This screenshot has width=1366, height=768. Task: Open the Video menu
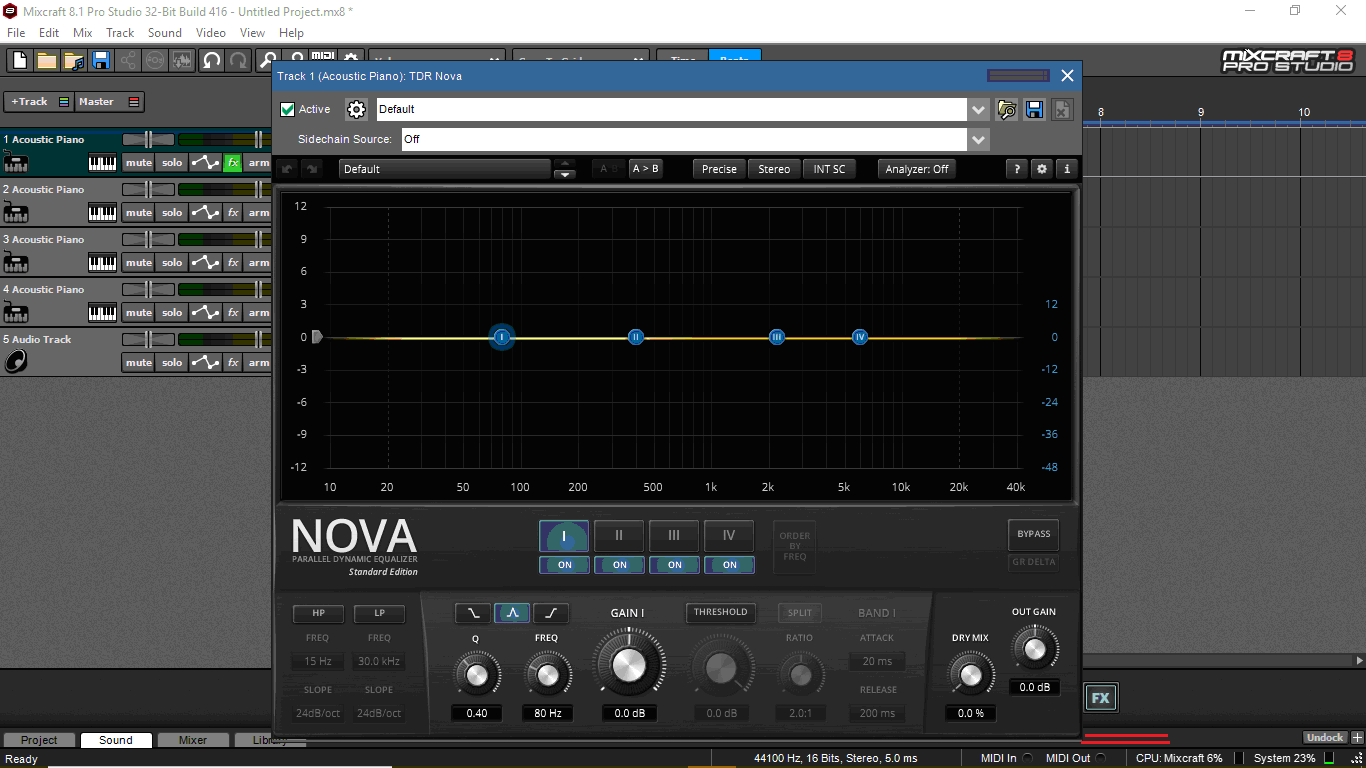pyautogui.click(x=211, y=33)
